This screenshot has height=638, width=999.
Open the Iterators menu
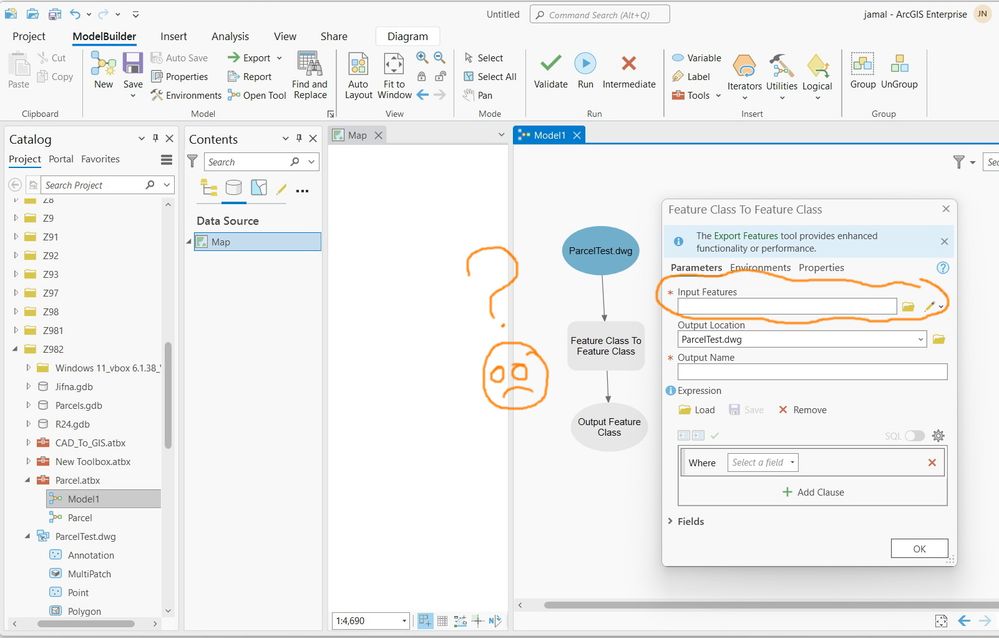tap(744, 76)
